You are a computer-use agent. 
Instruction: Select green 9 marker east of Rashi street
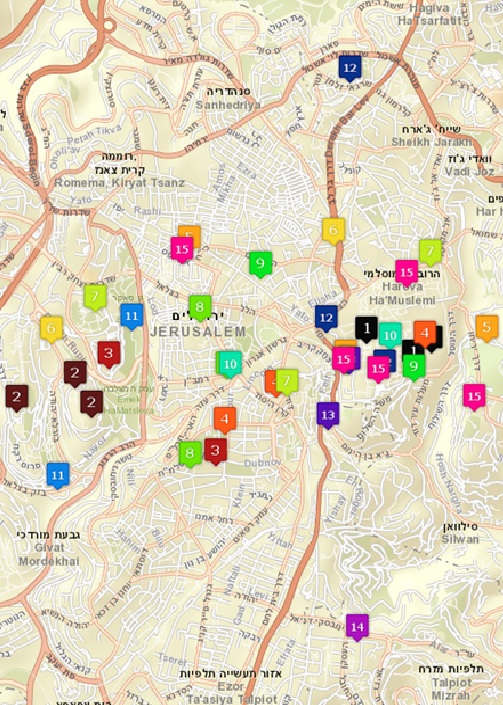click(x=261, y=264)
